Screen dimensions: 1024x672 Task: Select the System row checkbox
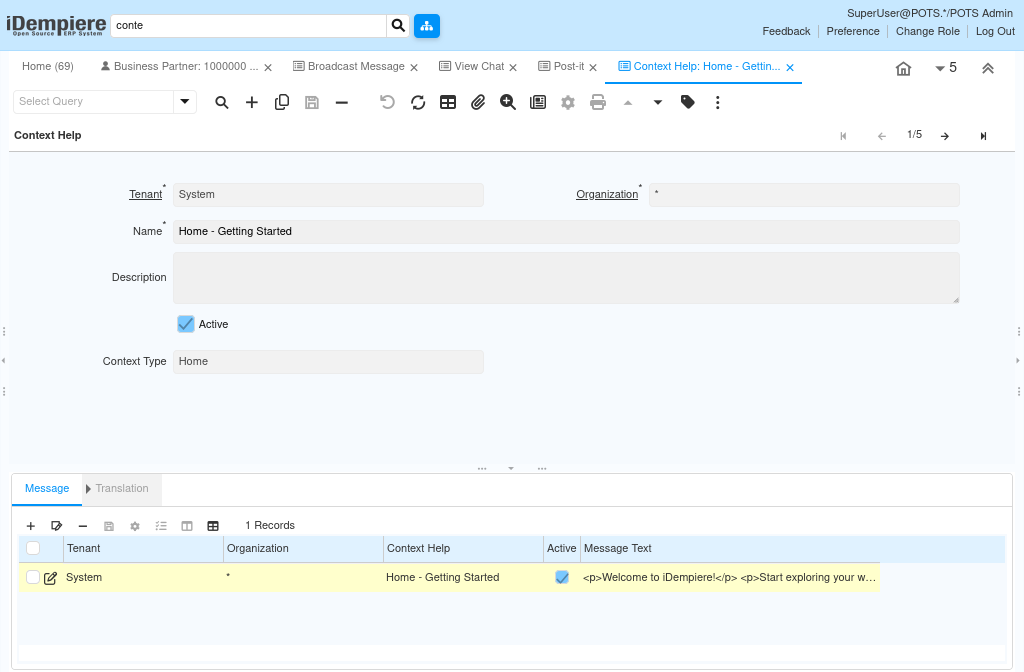pos(33,577)
